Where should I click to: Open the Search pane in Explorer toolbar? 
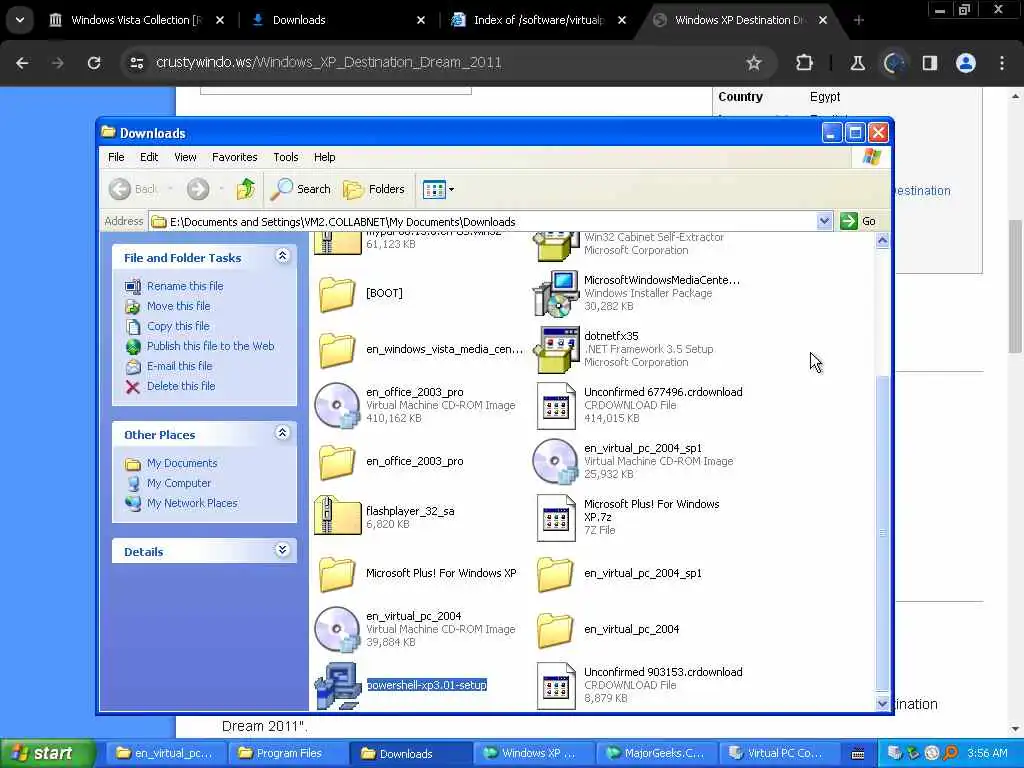301,189
